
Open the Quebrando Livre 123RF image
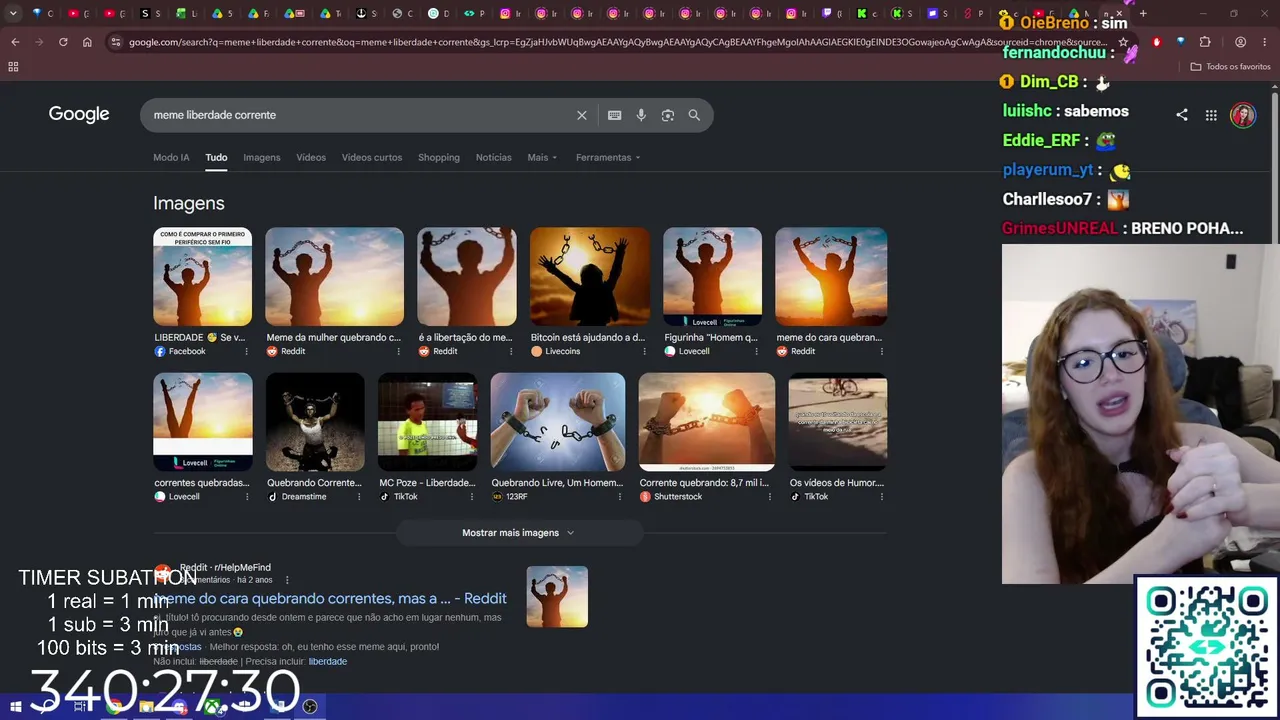click(x=558, y=422)
